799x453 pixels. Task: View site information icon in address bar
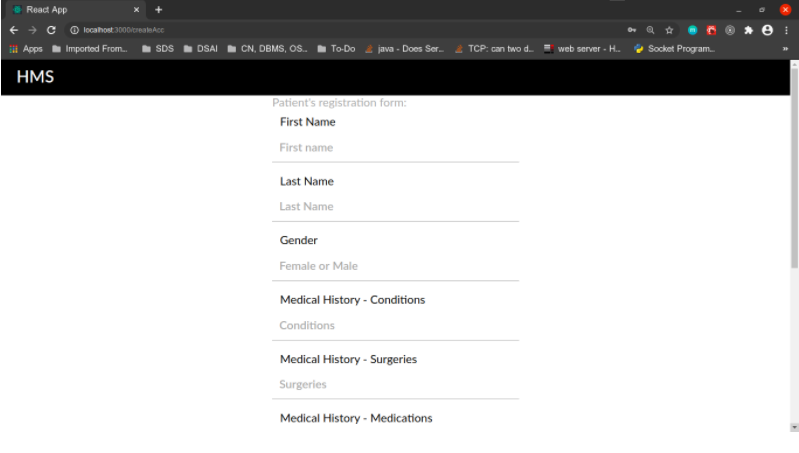74,30
